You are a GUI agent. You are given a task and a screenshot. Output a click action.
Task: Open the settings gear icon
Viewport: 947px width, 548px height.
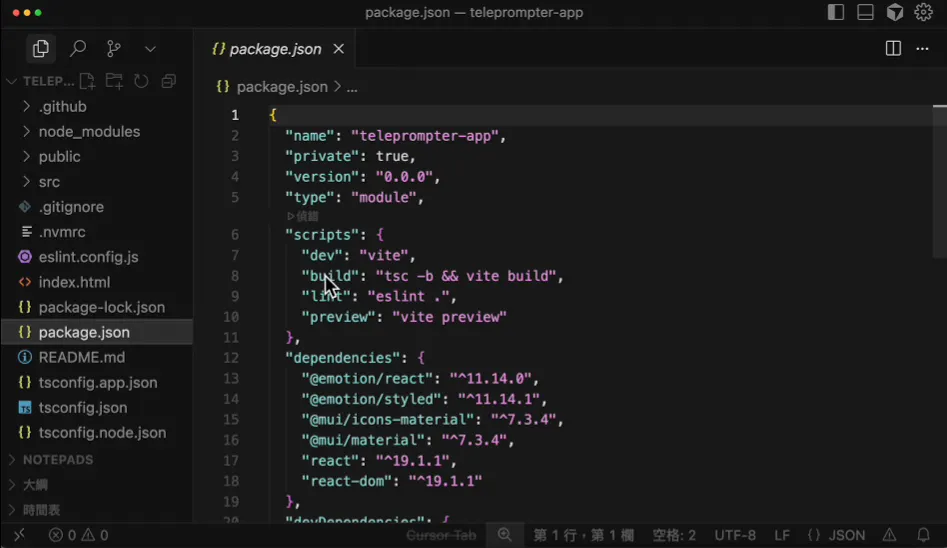point(923,12)
